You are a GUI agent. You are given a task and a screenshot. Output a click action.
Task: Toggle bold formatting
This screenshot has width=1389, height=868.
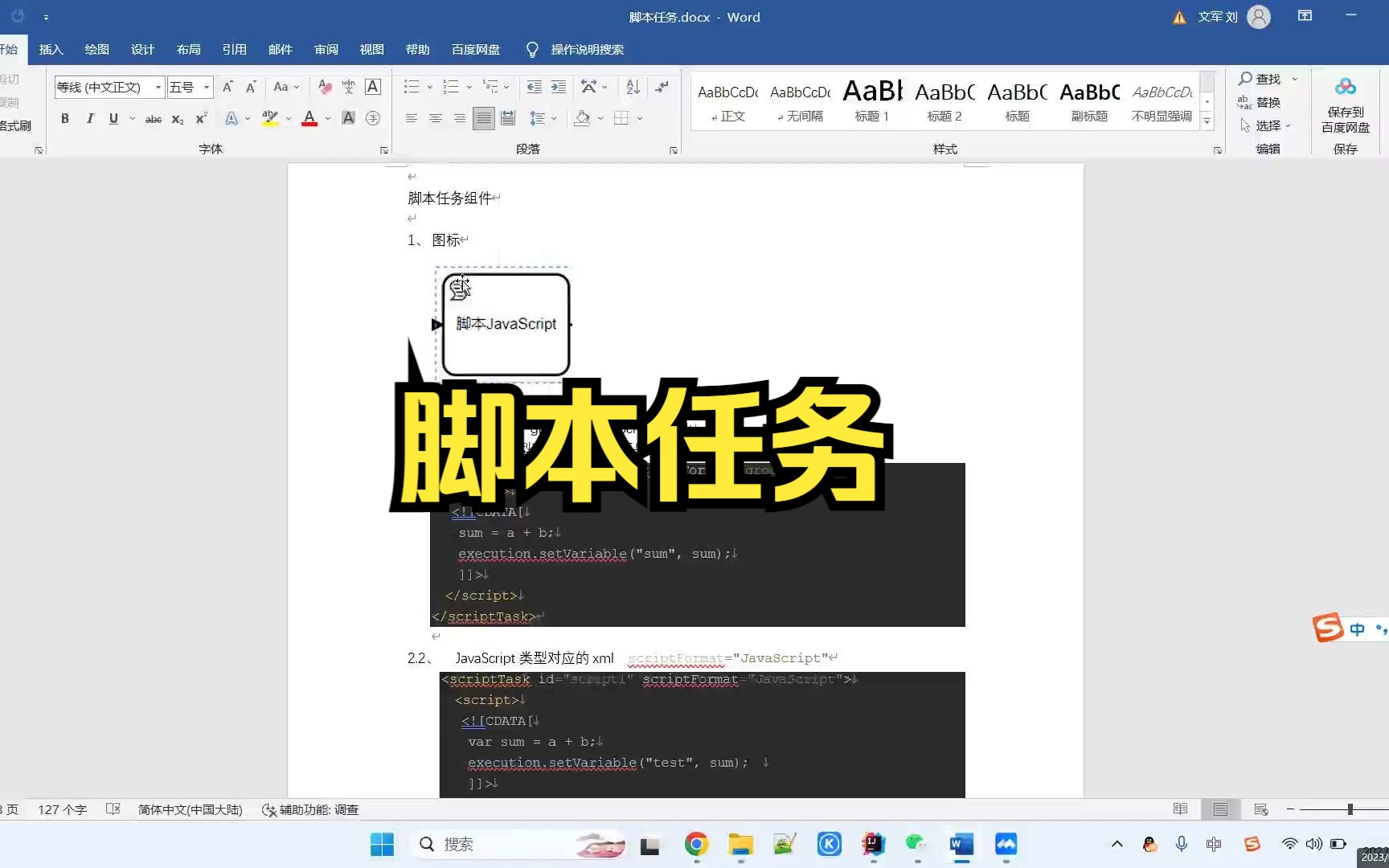point(65,118)
